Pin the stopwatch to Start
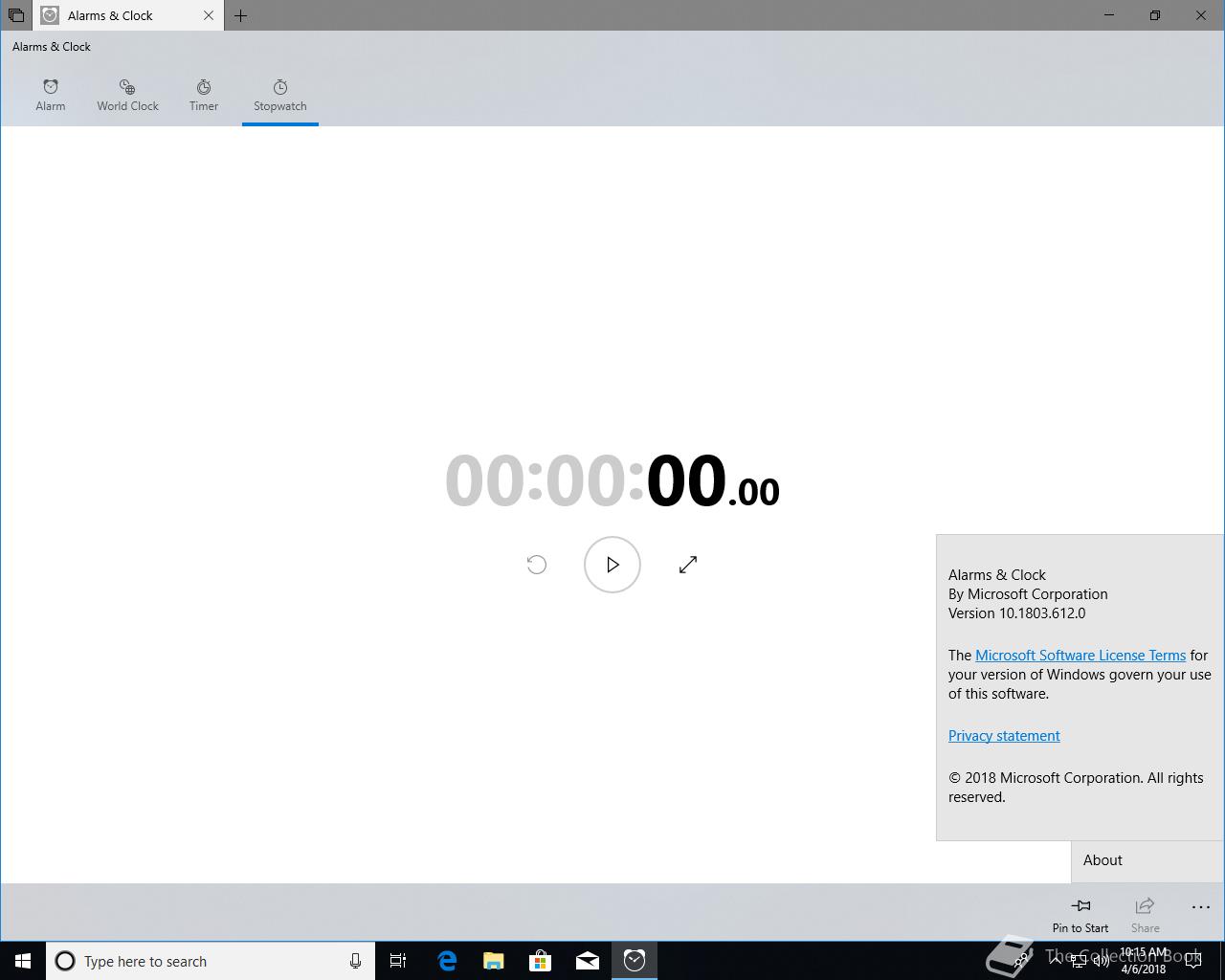The height and width of the screenshot is (980, 1225). tap(1080, 914)
